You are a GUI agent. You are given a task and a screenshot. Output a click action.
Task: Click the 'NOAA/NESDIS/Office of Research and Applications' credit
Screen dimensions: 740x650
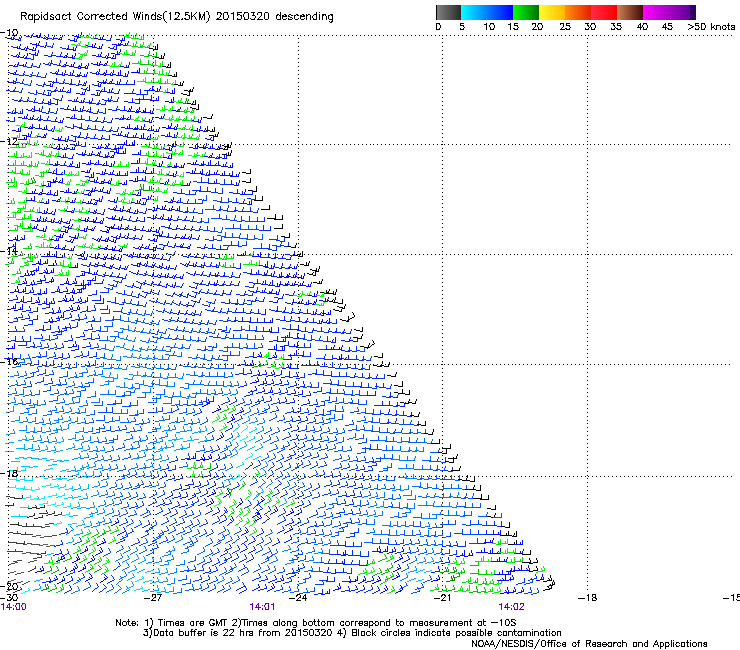(x=589, y=644)
